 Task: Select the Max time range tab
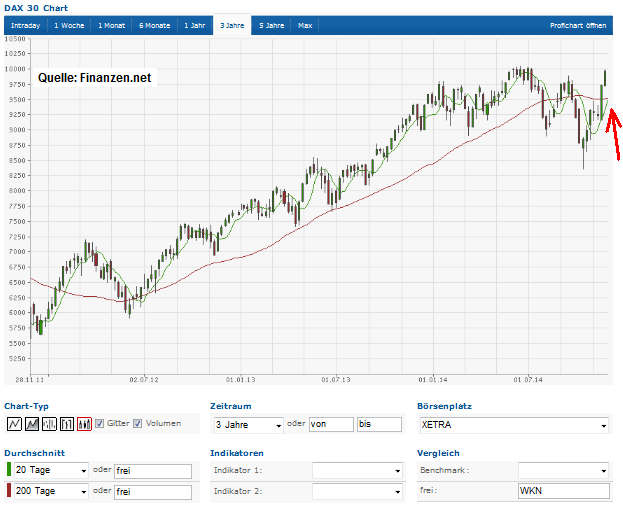coord(305,24)
